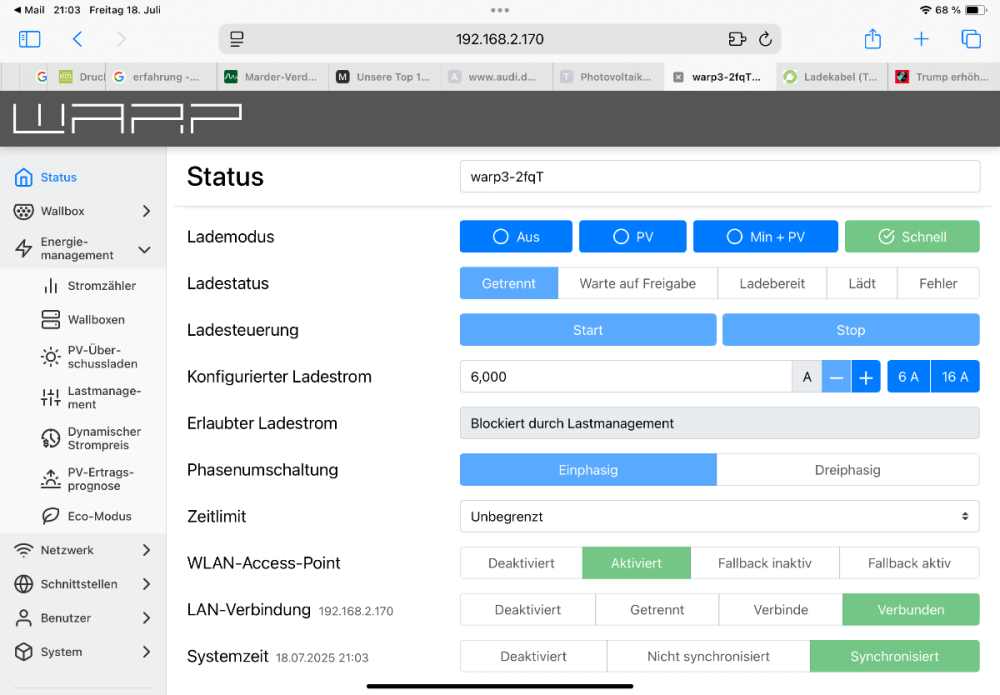Select the Min + PV charging mode
The height and width of the screenshot is (695, 1000).
coord(762,237)
